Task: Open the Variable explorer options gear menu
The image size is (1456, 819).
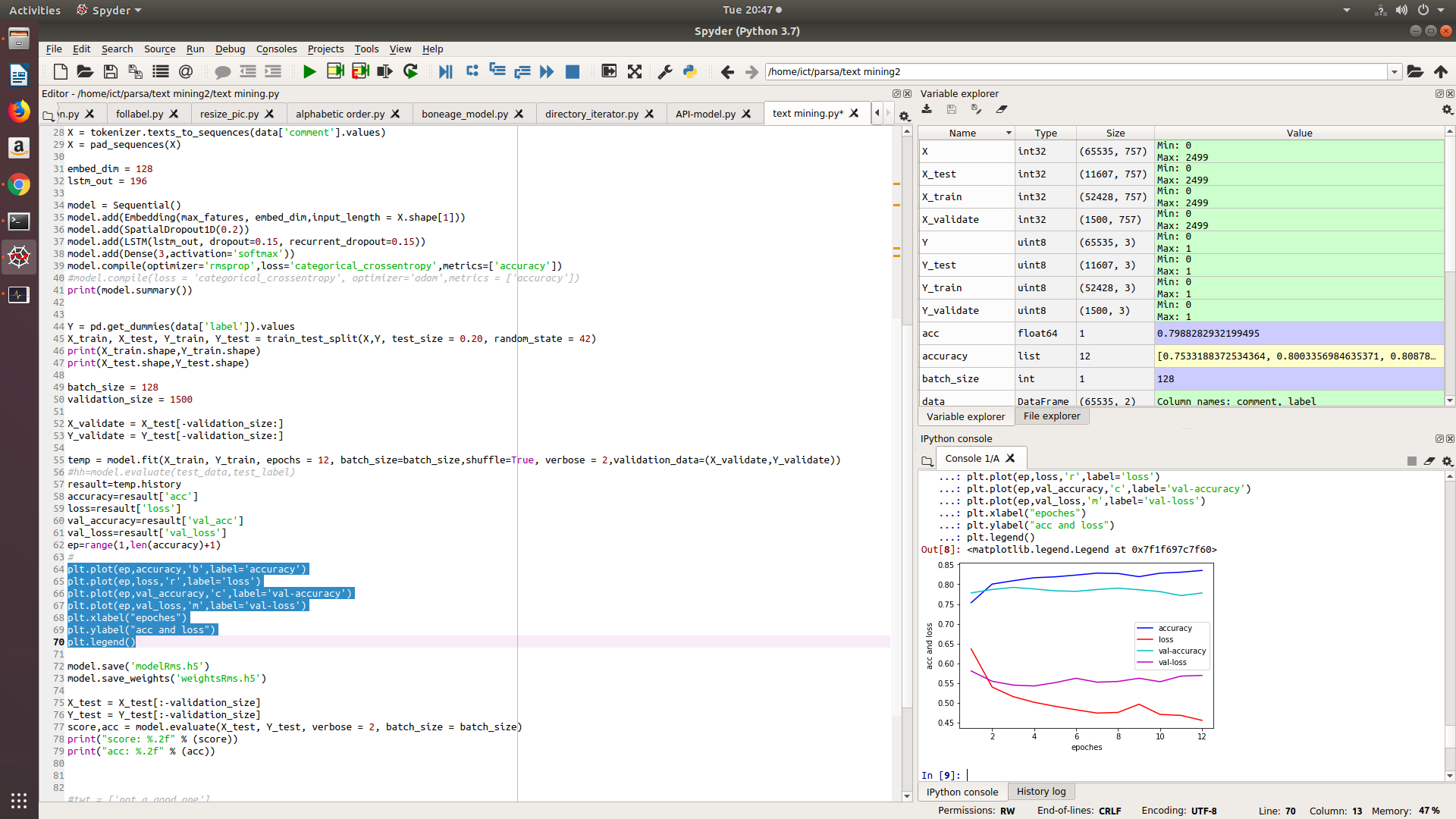Action: (x=1448, y=110)
